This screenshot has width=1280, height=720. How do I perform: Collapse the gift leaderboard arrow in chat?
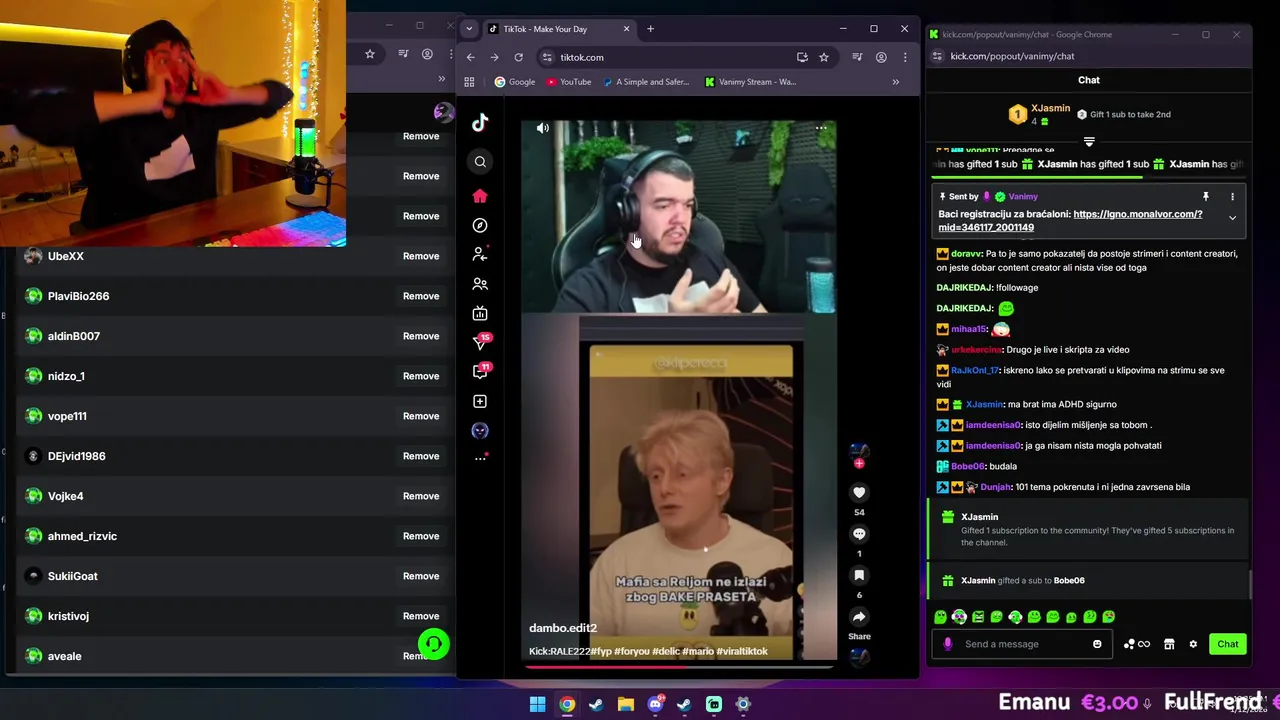1089,142
